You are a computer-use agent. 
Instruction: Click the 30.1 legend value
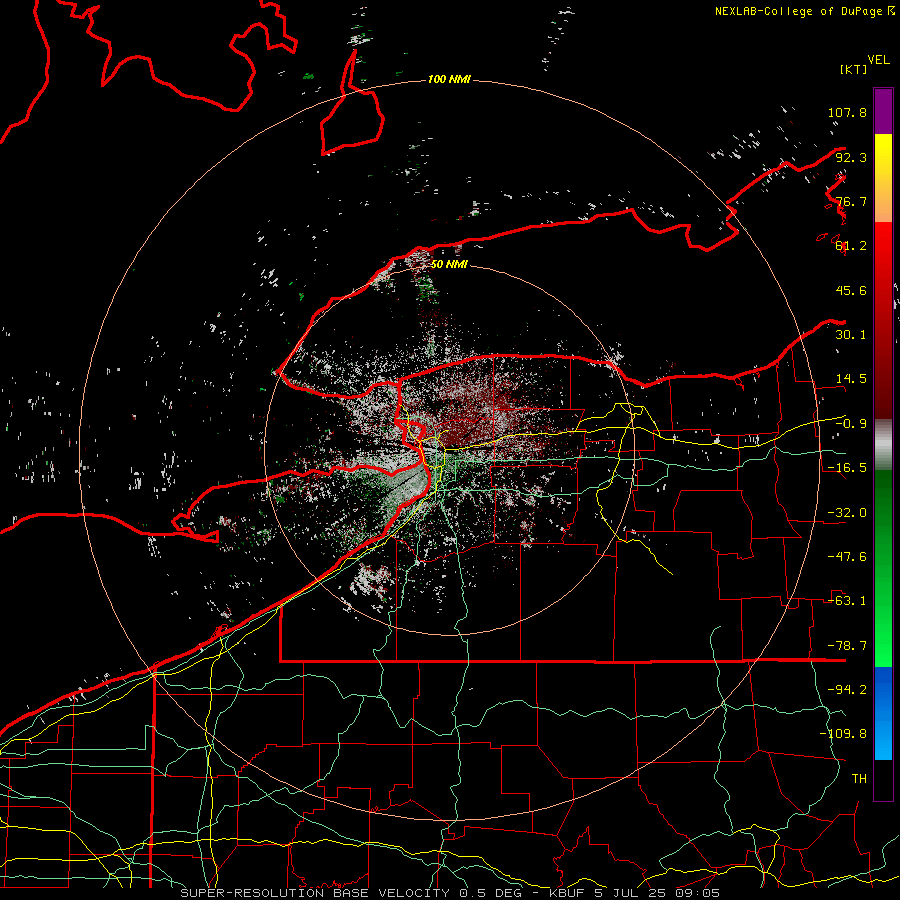[x=851, y=335]
